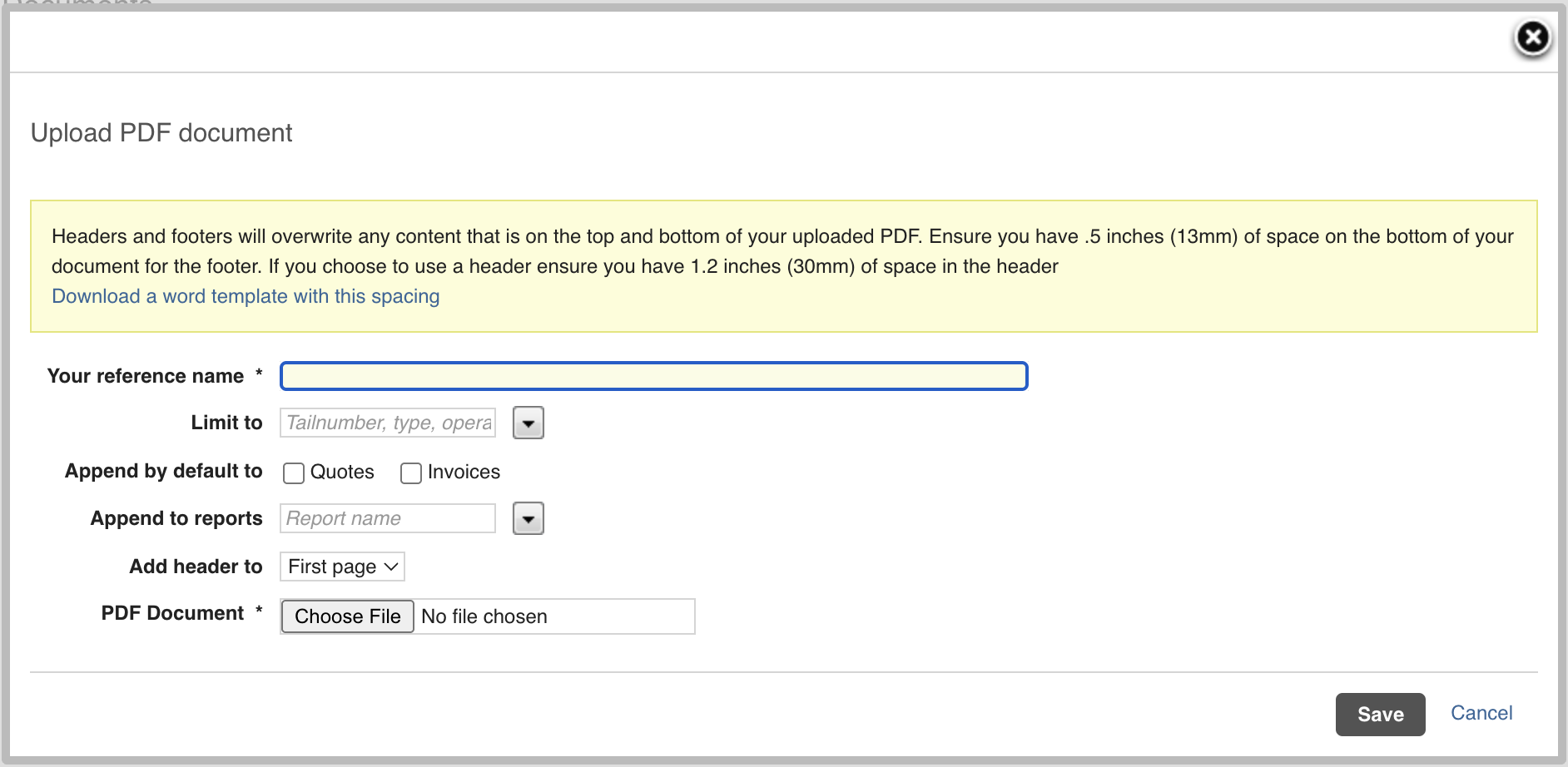The image size is (1568, 767).
Task: Click Choose File to browse for a PDF
Action: click(347, 616)
